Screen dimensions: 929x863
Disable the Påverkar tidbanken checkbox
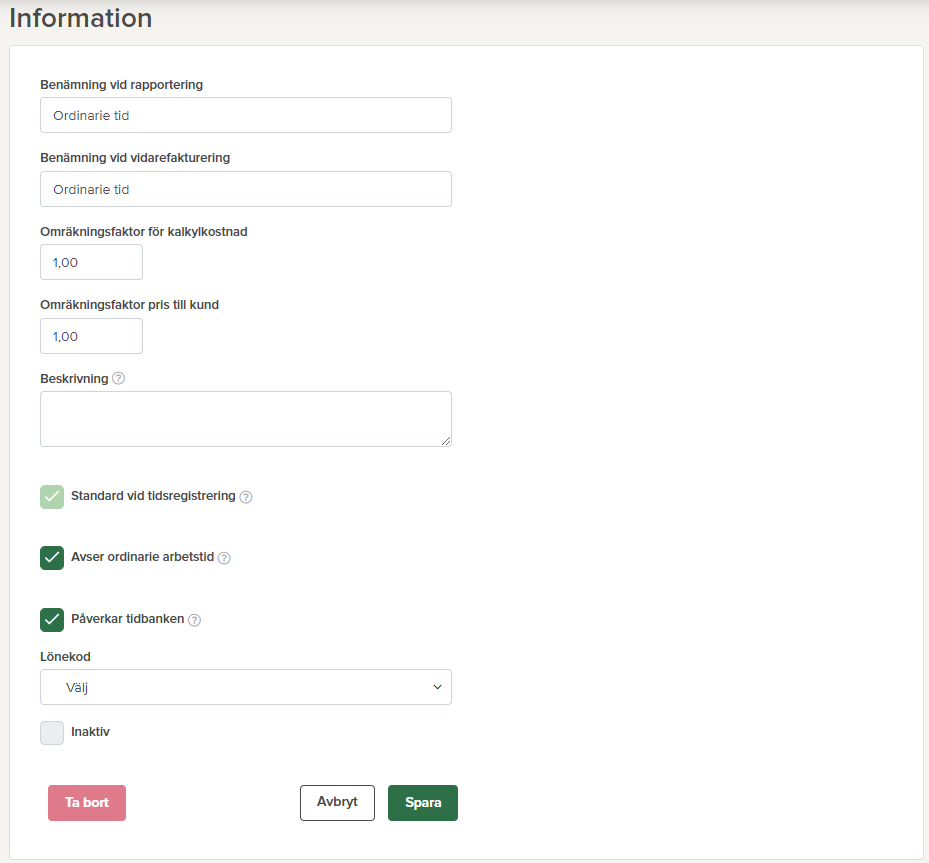click(x=52, y=620)
